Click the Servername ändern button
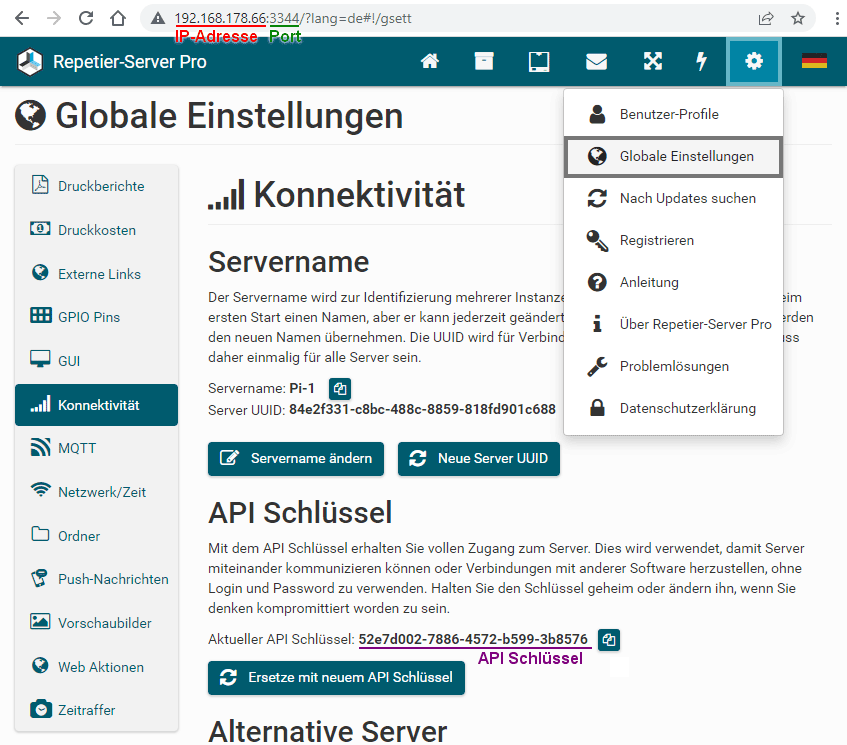 (296, 459)
